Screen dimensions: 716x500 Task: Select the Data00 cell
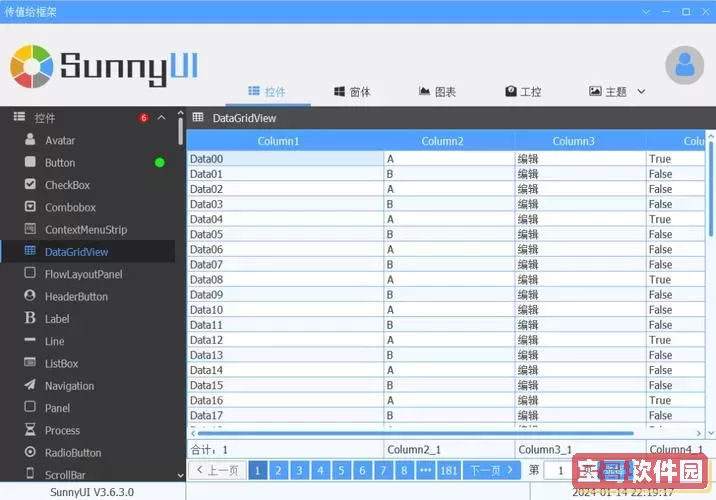[x=285, y=159]
